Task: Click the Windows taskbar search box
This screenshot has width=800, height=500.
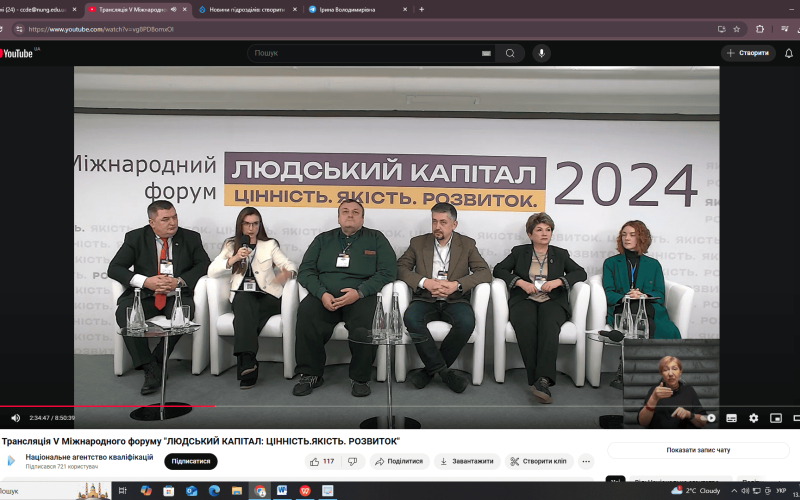Action: click(x=55, y=491)
